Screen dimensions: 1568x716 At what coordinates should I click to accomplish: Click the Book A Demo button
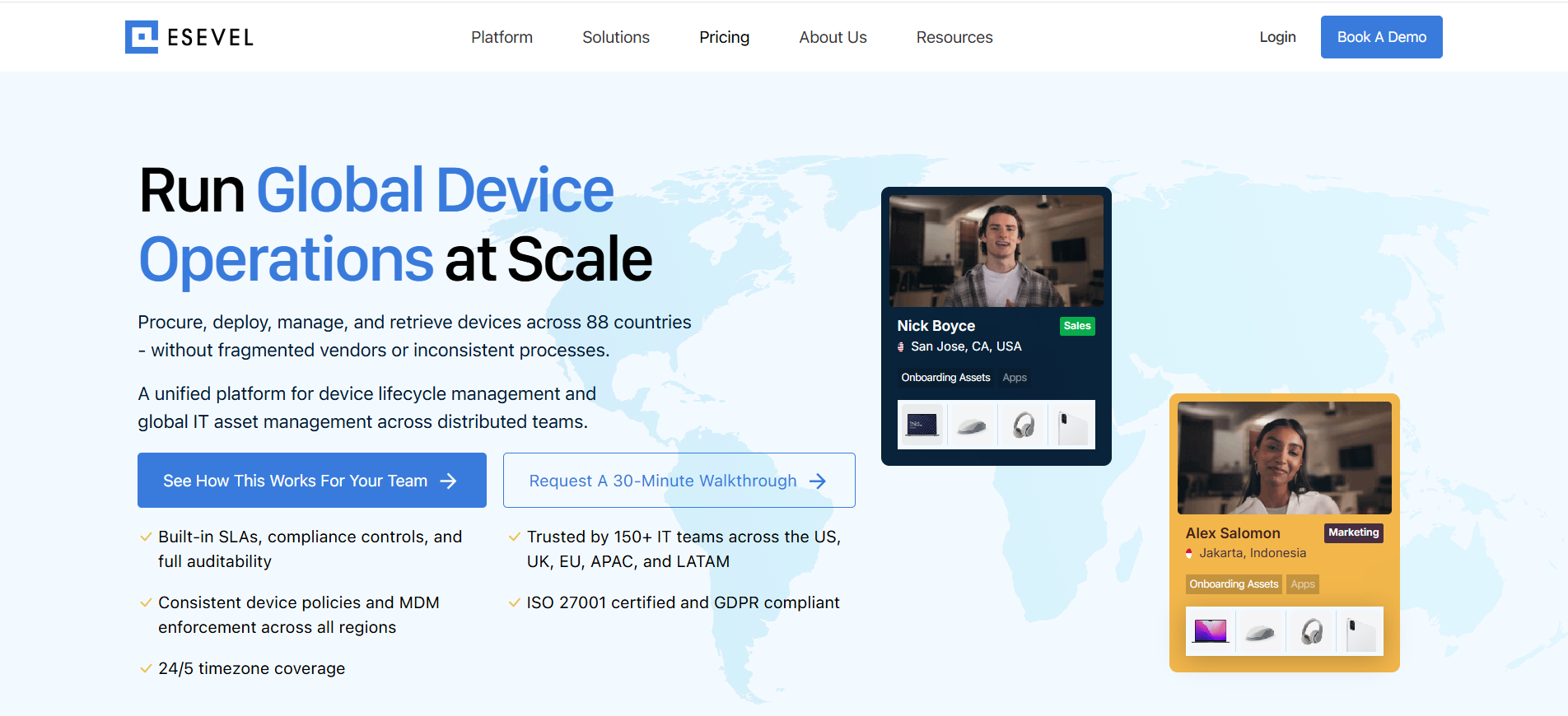coord(1382,37)
